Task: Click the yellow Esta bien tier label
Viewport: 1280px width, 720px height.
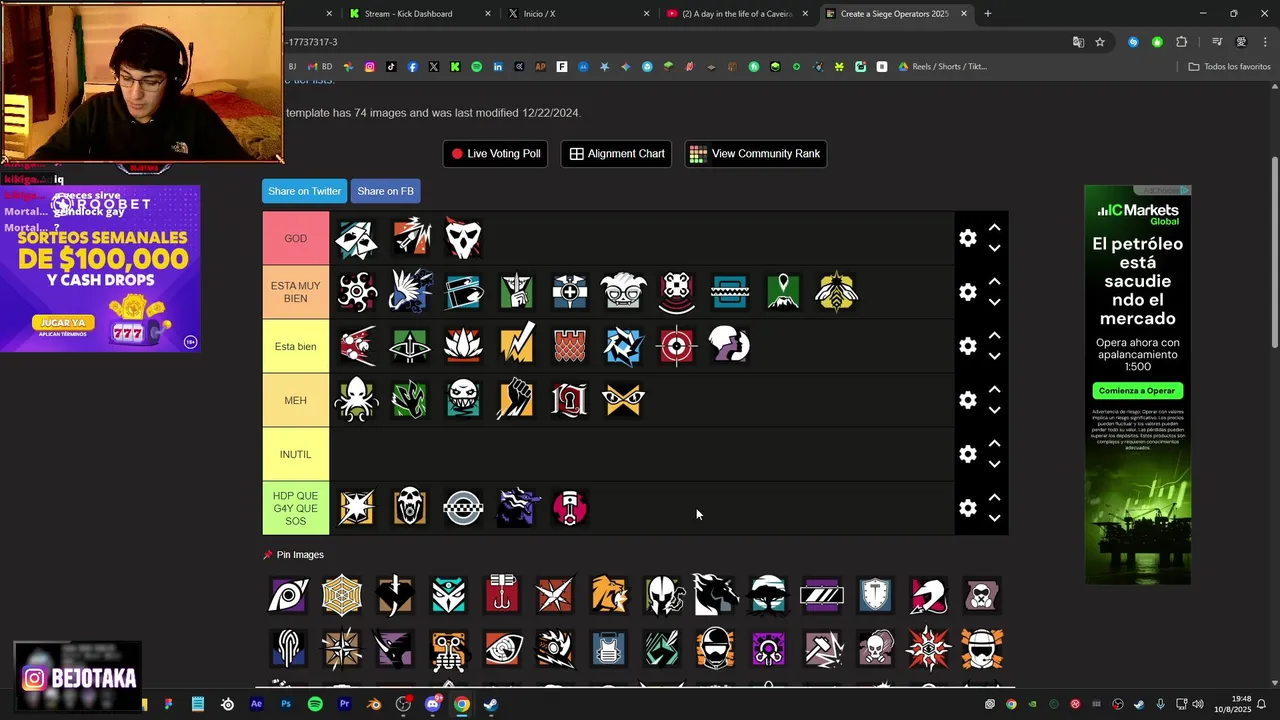Action: 296,346
